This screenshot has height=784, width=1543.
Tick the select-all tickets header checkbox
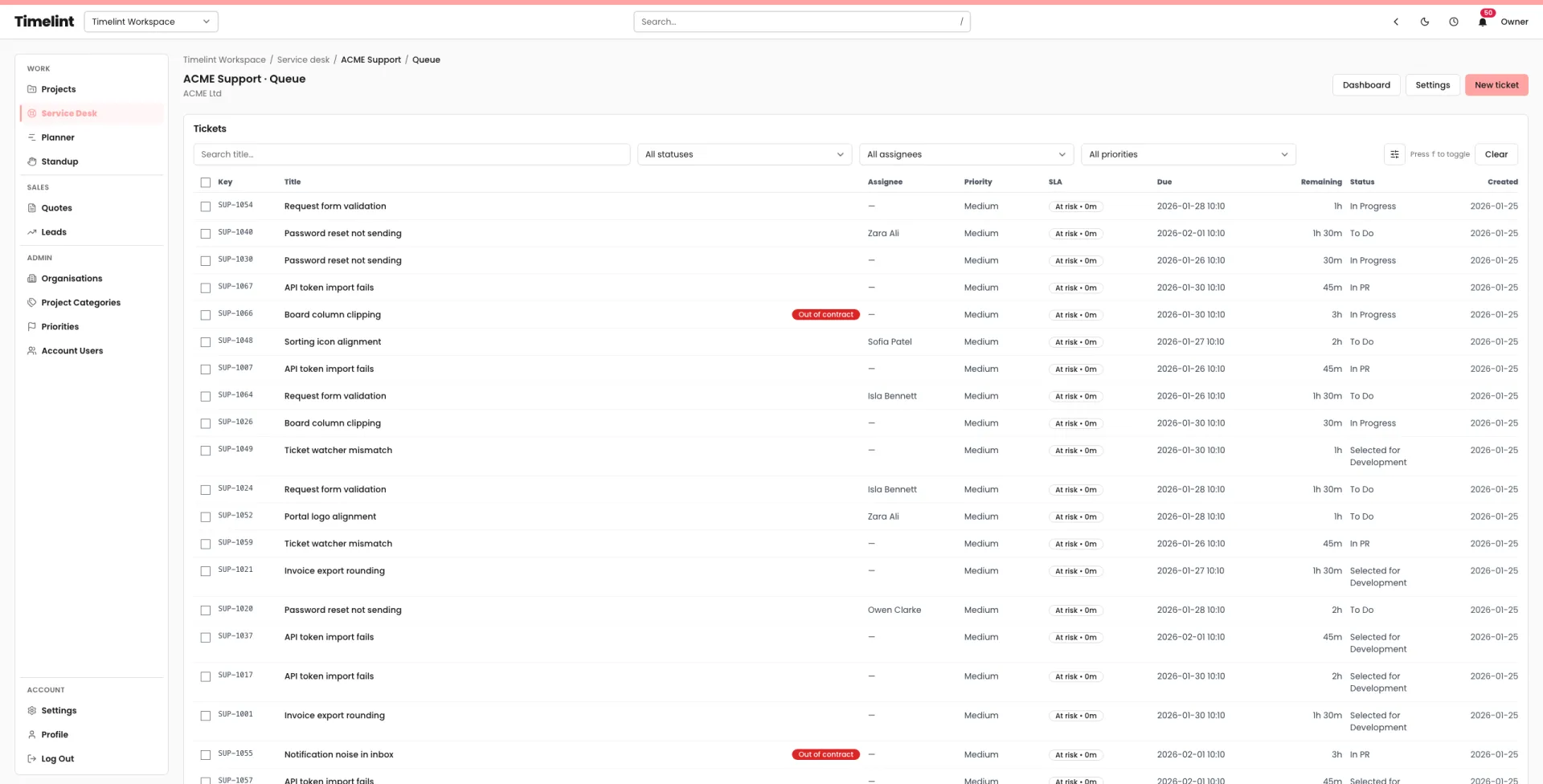[206, 182]
